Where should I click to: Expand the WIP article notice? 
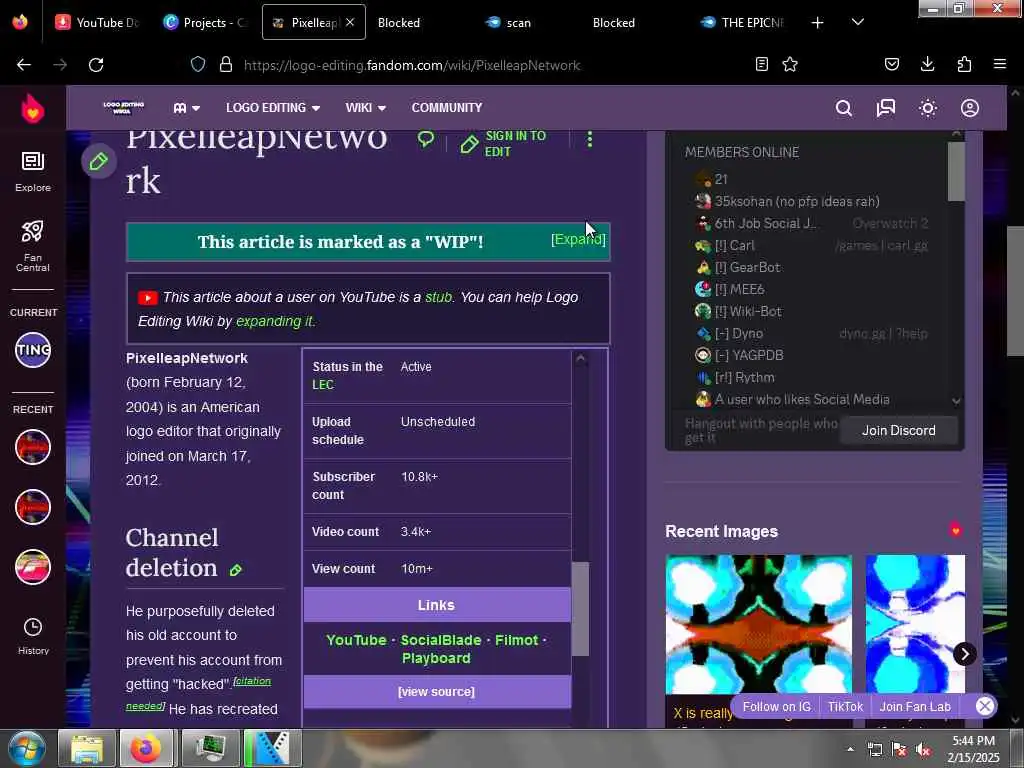click(579, 240)
